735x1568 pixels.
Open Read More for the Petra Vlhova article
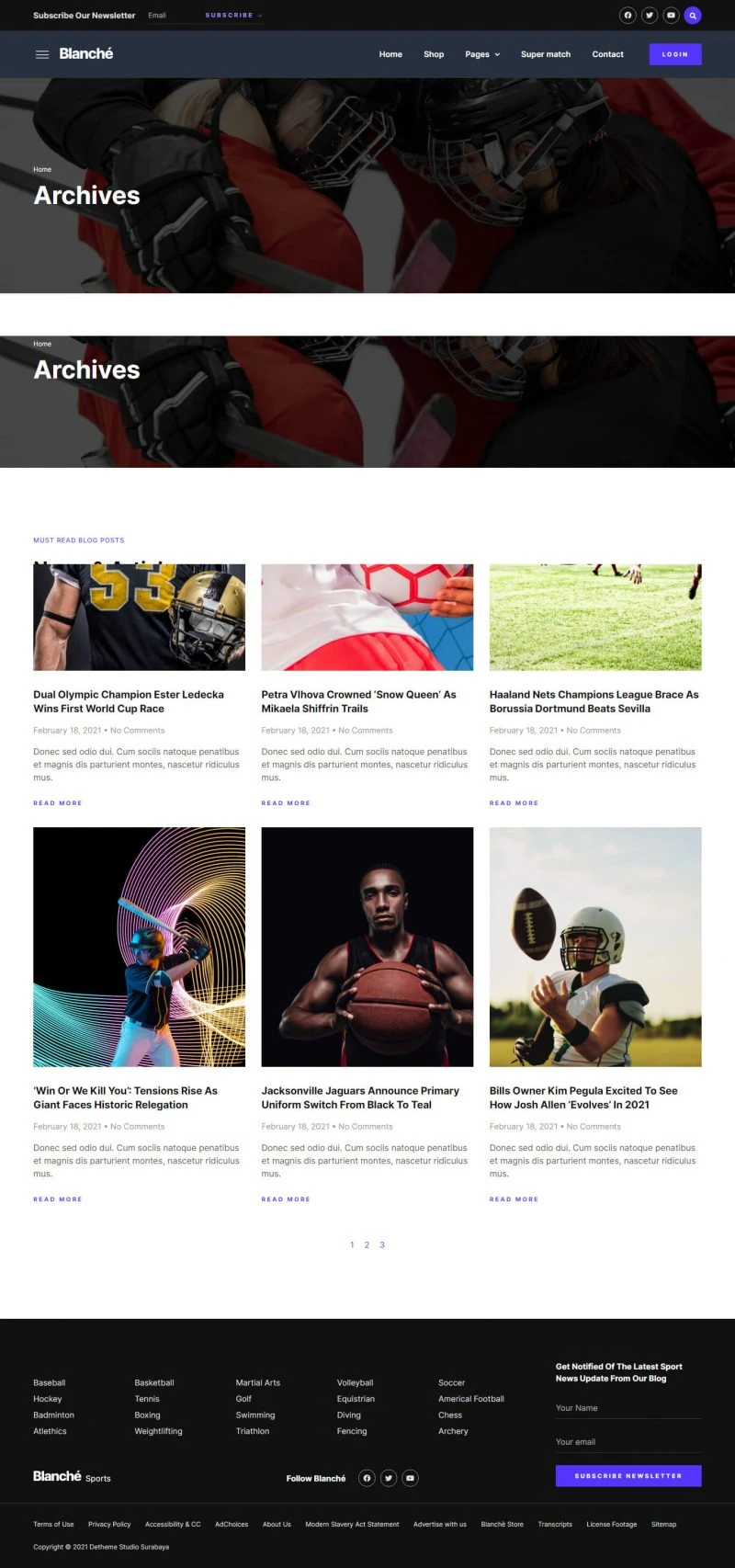(x=286, y=803)
